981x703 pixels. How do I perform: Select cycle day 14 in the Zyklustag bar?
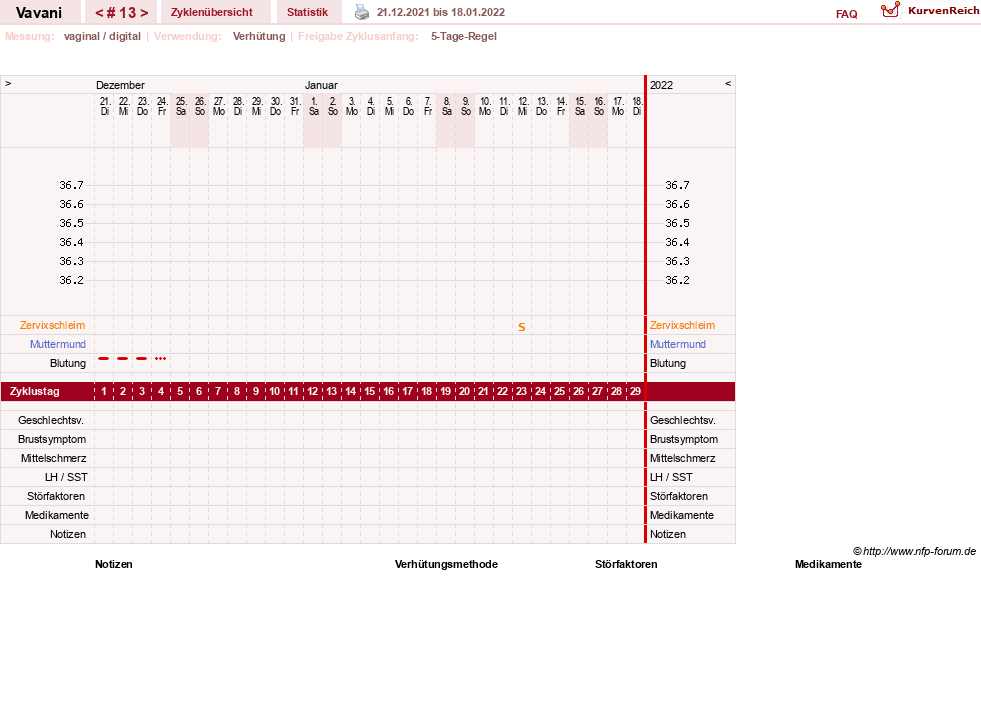tap(350, 392)
